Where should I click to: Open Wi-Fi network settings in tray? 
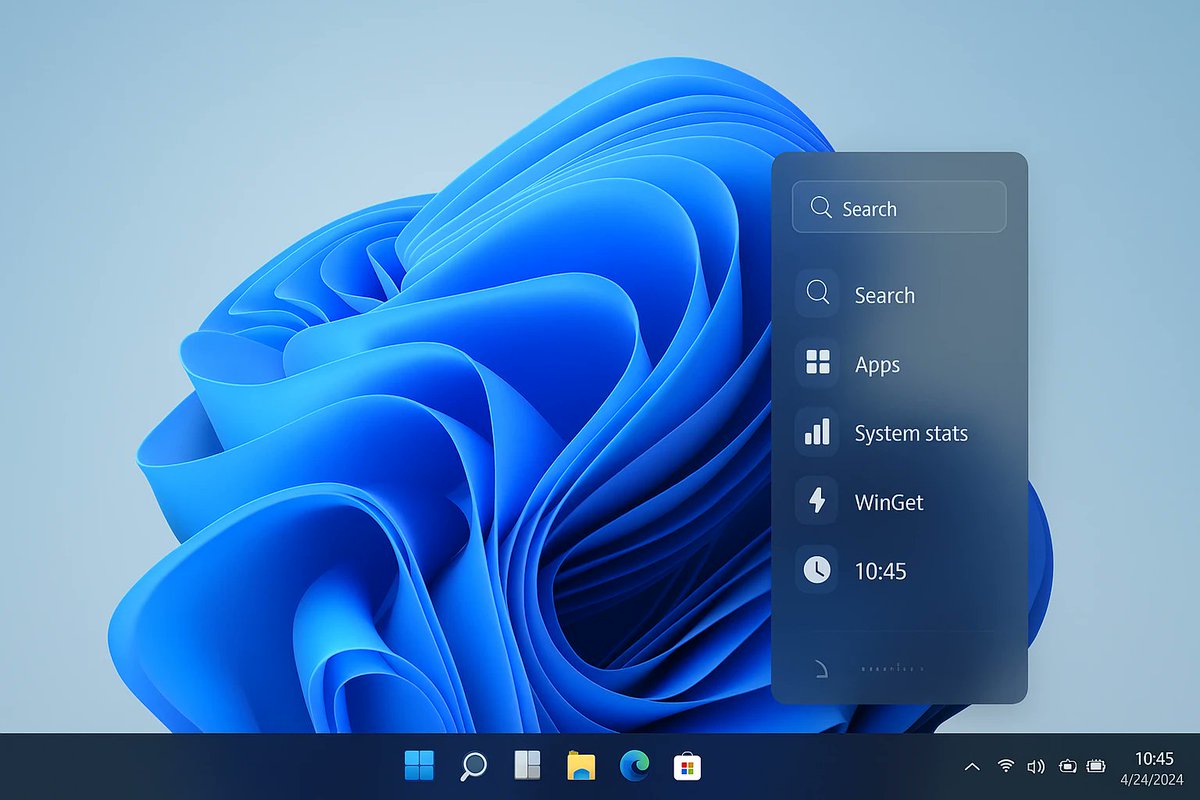(1005, 766)
